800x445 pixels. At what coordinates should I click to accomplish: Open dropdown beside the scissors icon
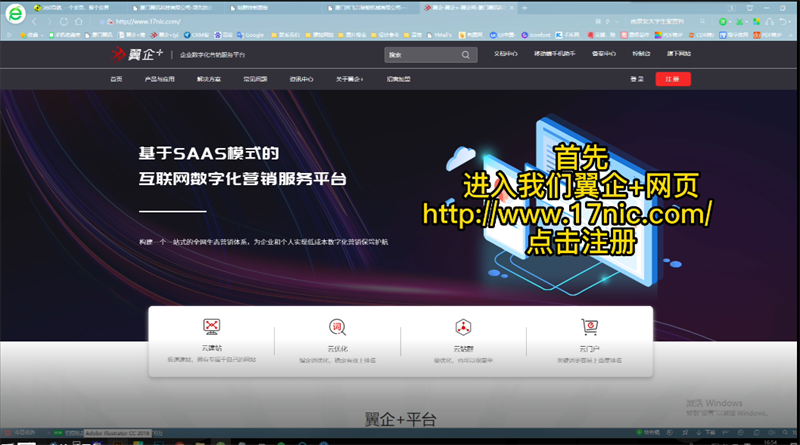tap(746, 22)
